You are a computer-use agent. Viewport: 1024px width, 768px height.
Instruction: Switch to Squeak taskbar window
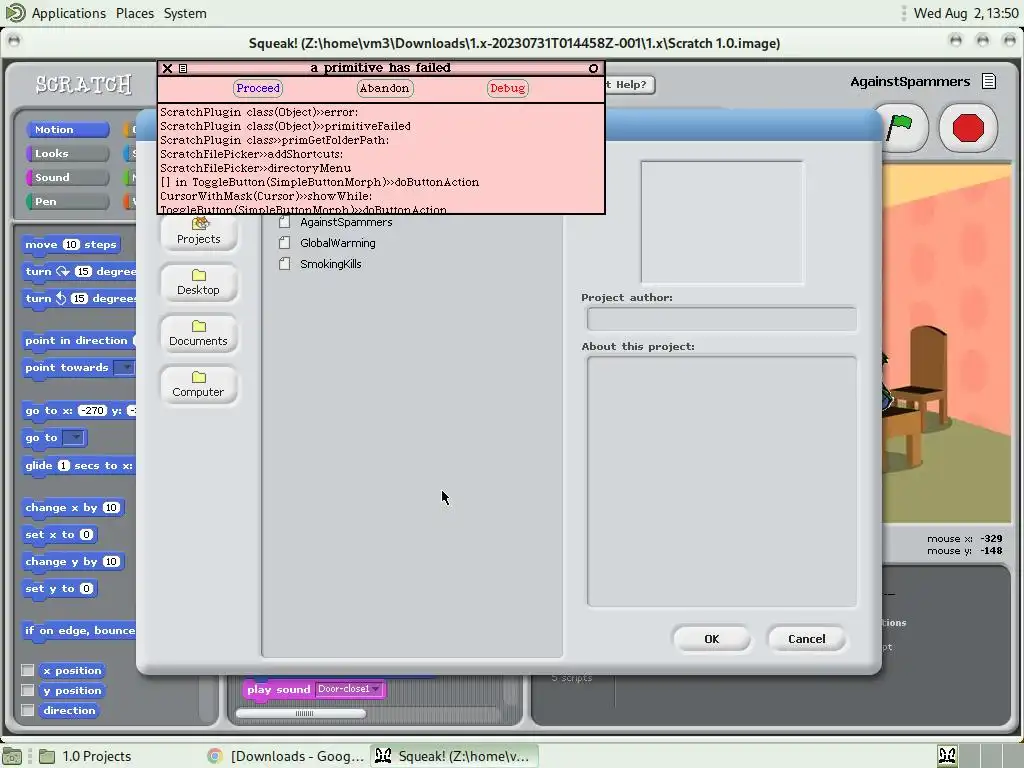pyautogui.click(x=455, y=756)
